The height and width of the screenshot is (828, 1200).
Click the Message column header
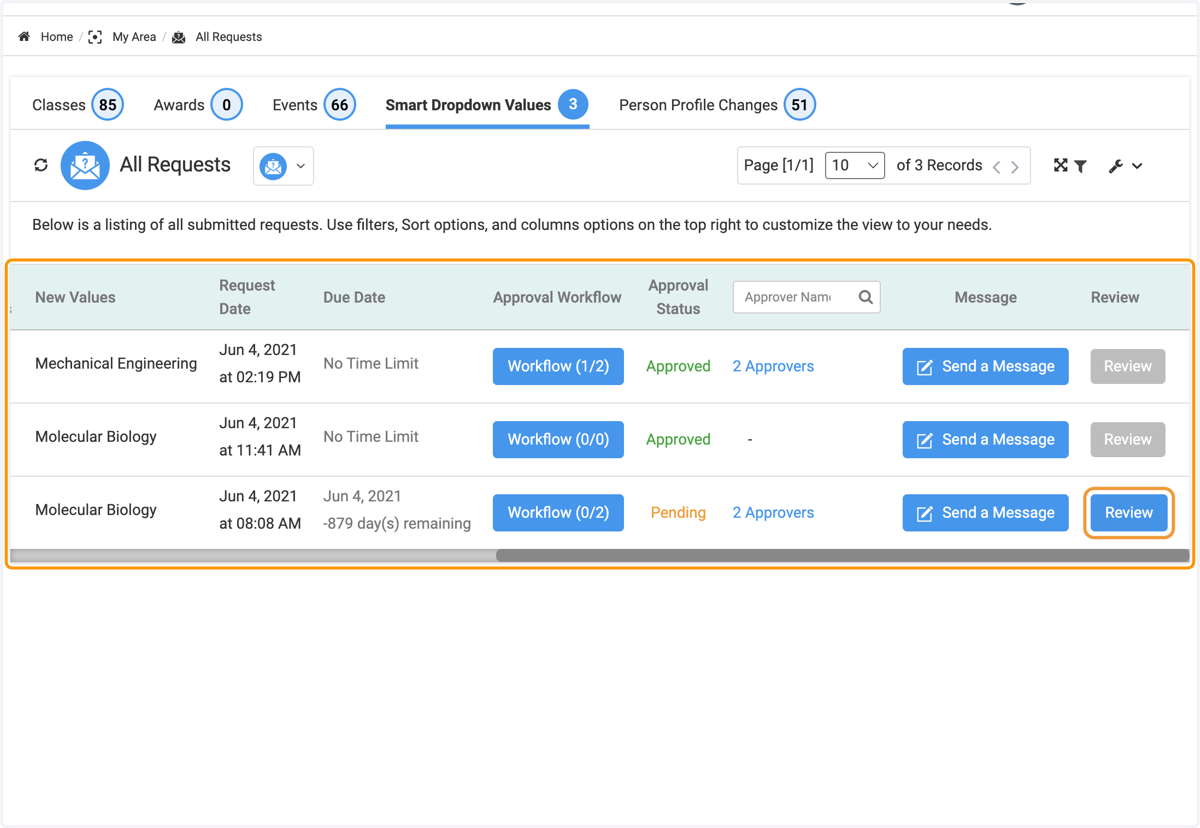click(x=985, y=297)
